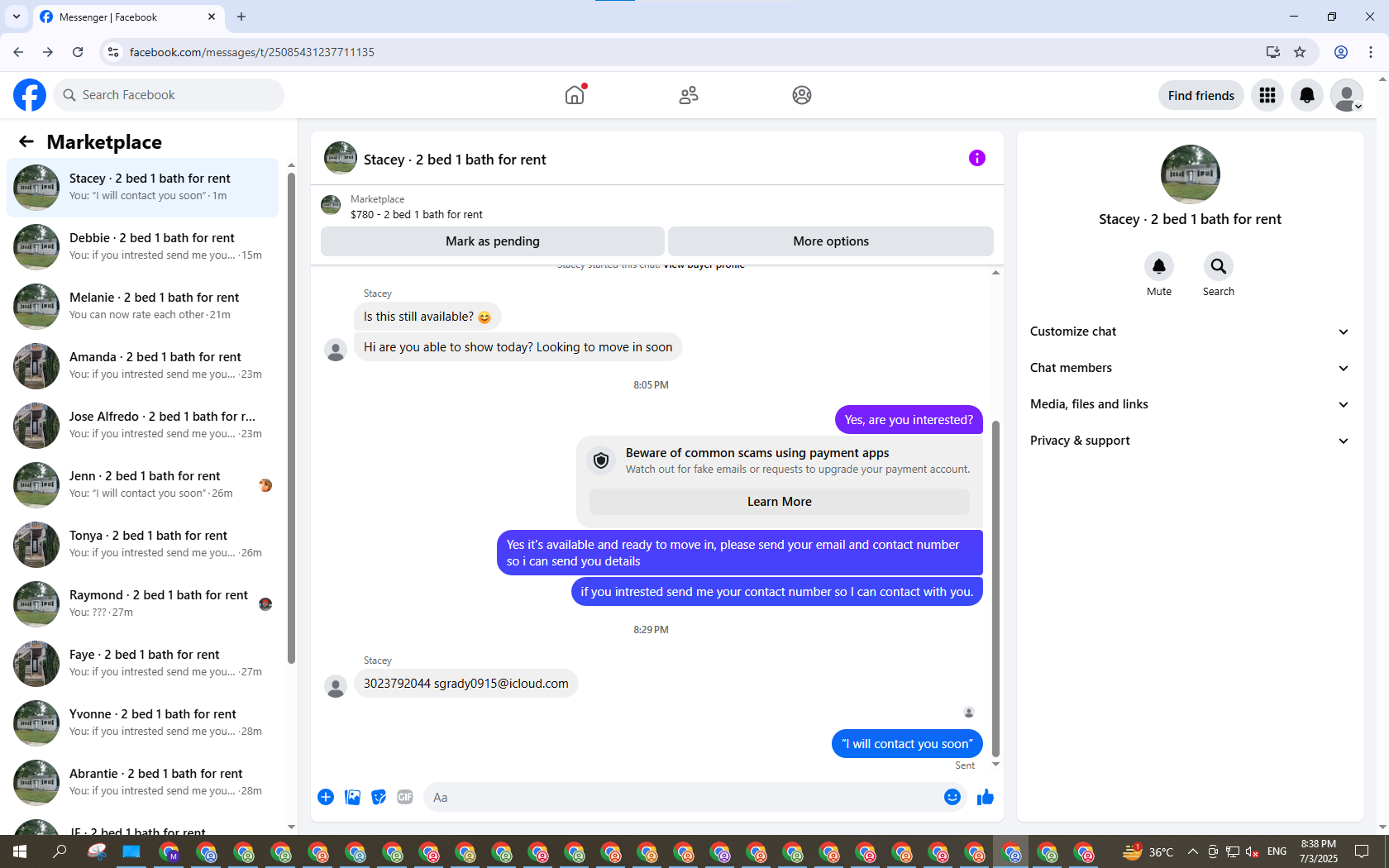Mute the Stacey conversation

pos(1159,266)
